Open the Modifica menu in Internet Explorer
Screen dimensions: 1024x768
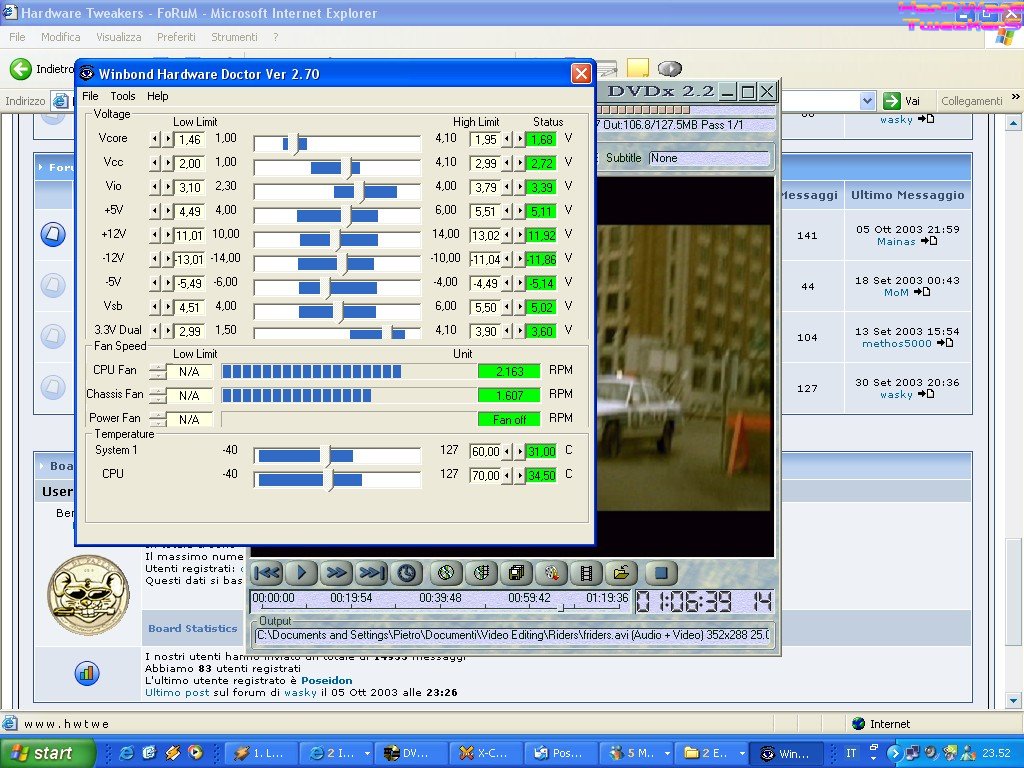[x=61, y=37]
